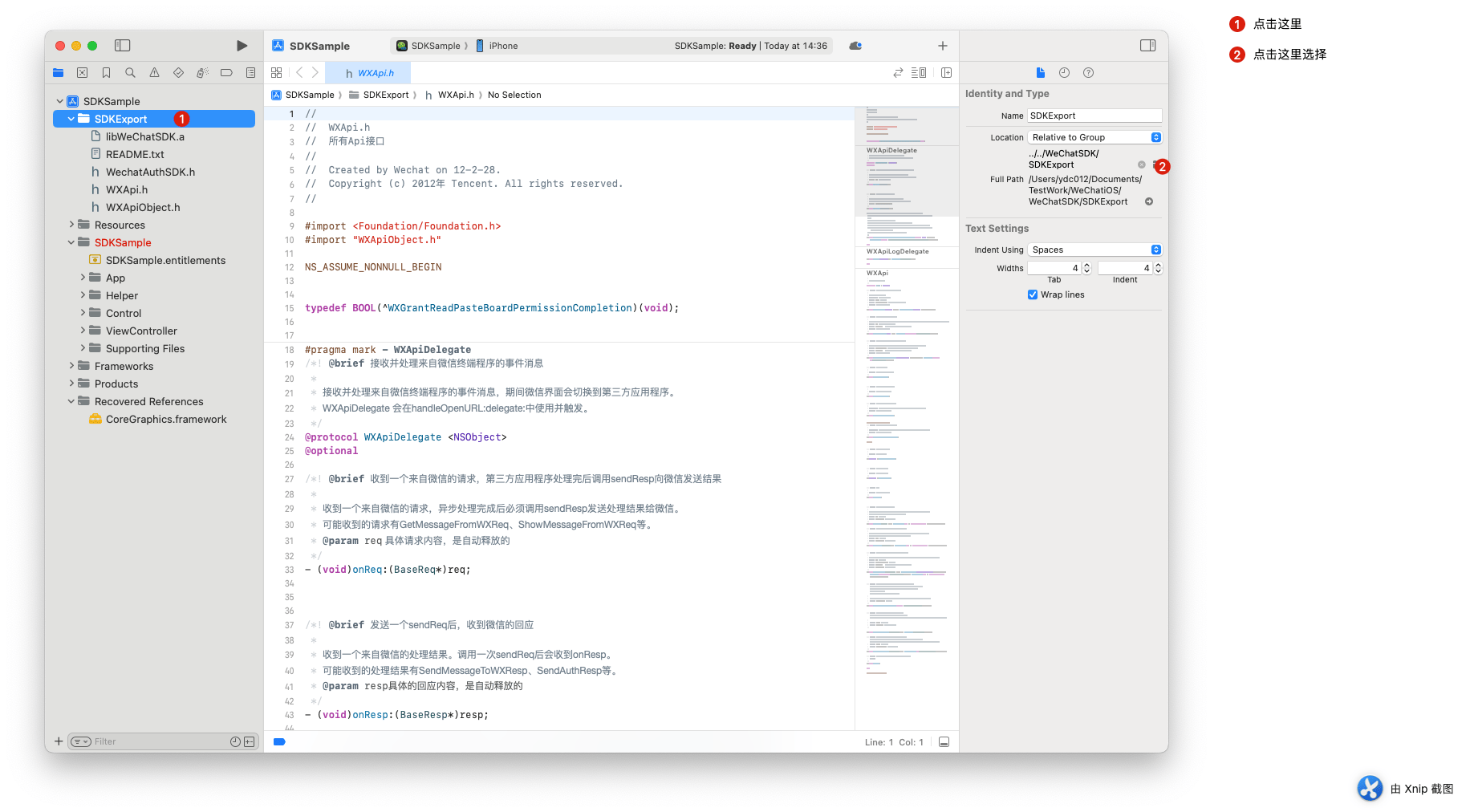1470x812 pixels.
Task: Reveal the full path in Finder
Action: (x=1149, y=201)
